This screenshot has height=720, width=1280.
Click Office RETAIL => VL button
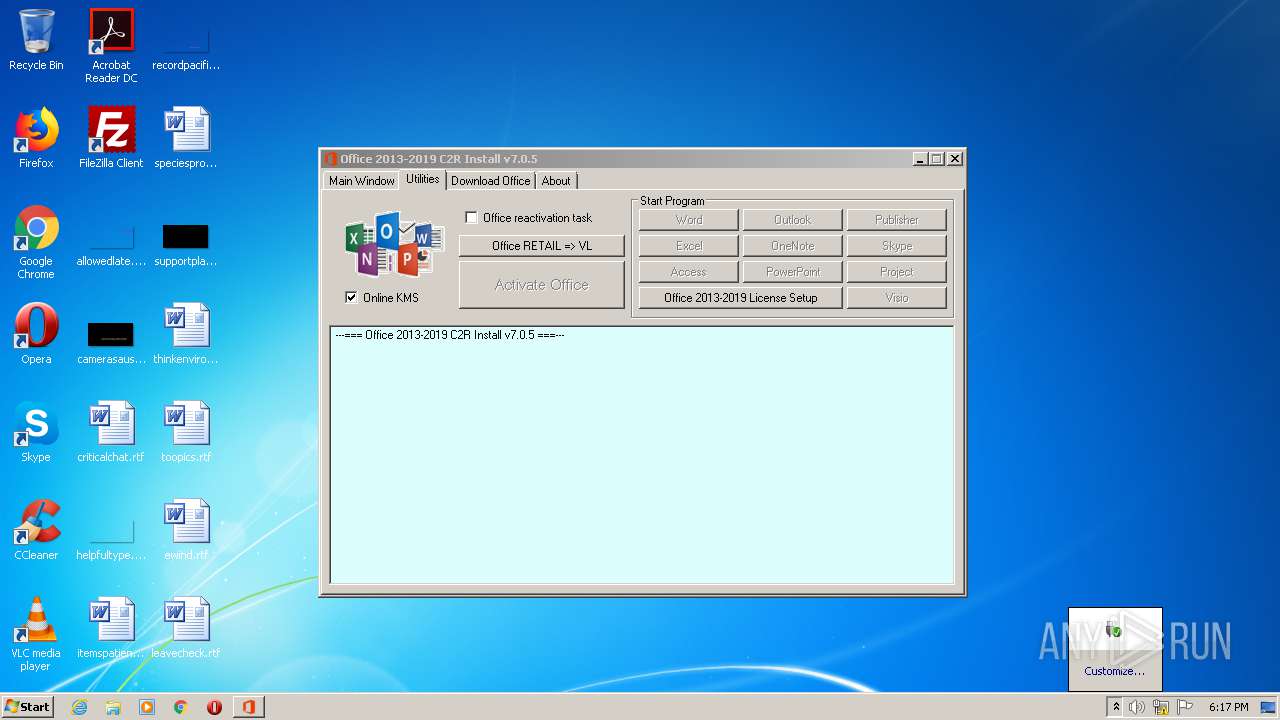click(542, 246)
